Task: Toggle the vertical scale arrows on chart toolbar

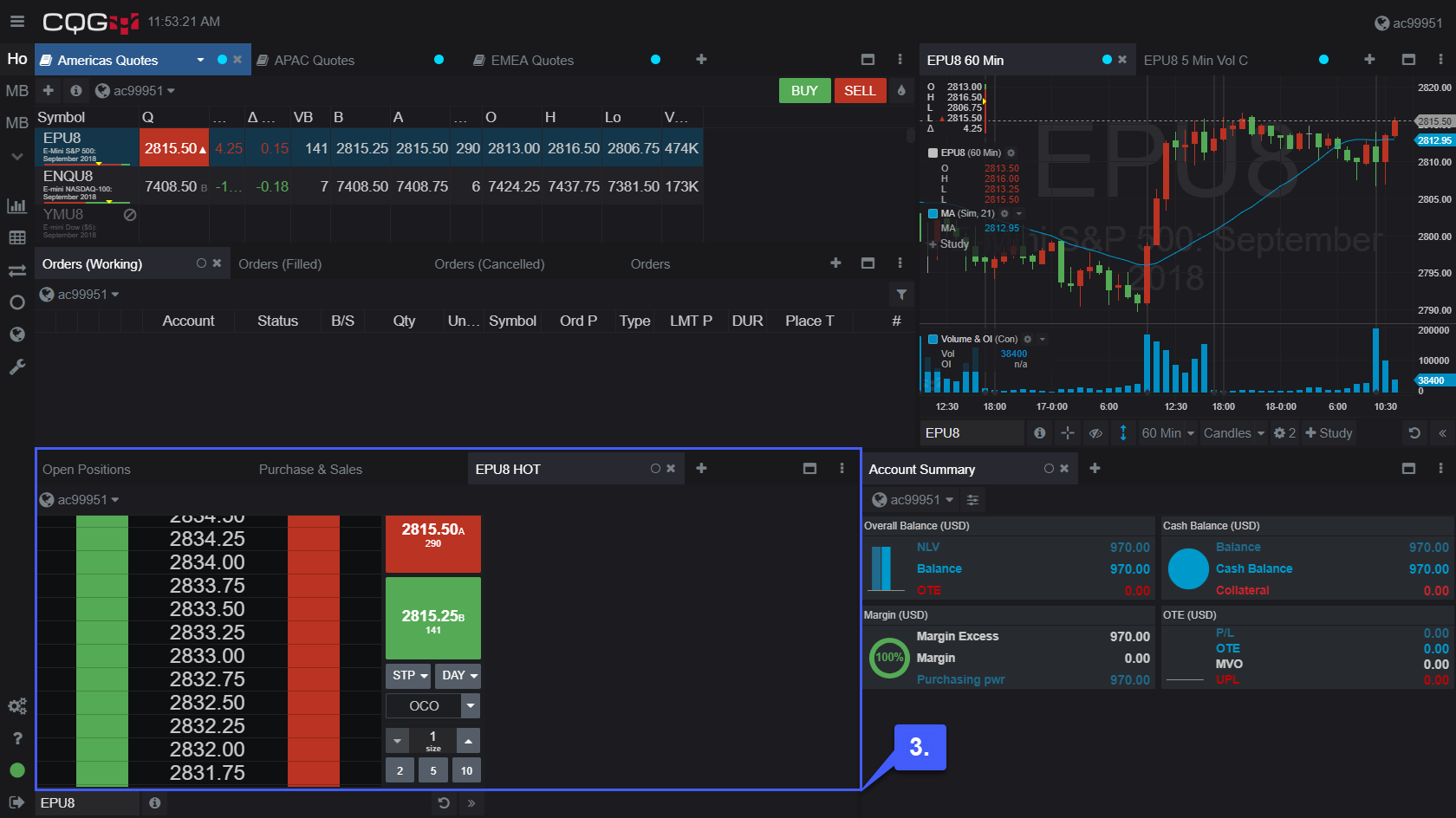Action: pyautogui.click(x=1123, y=432)
